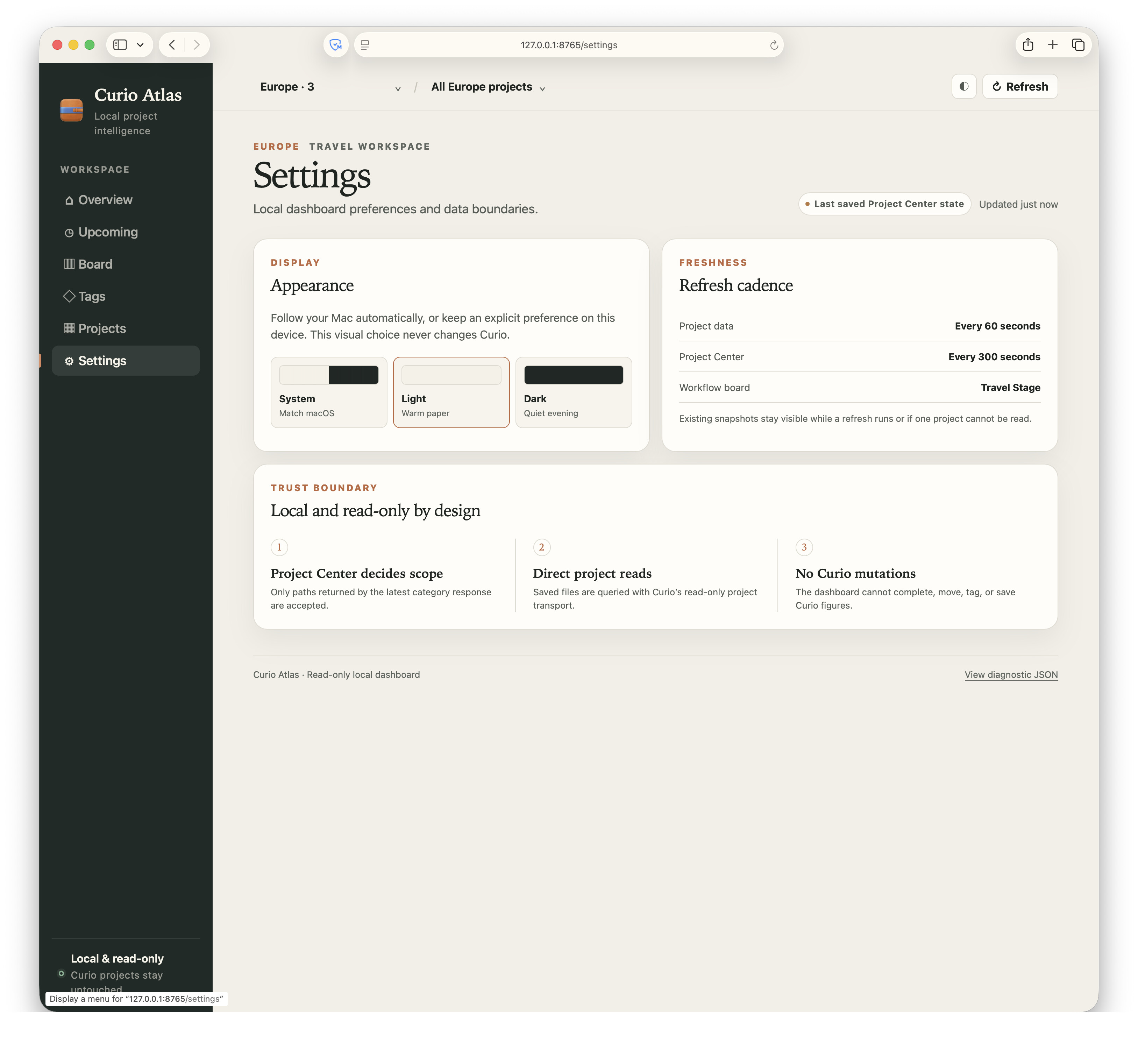
Task: Go forward with the browser forward arrow
Action: (x=196, y=45)
